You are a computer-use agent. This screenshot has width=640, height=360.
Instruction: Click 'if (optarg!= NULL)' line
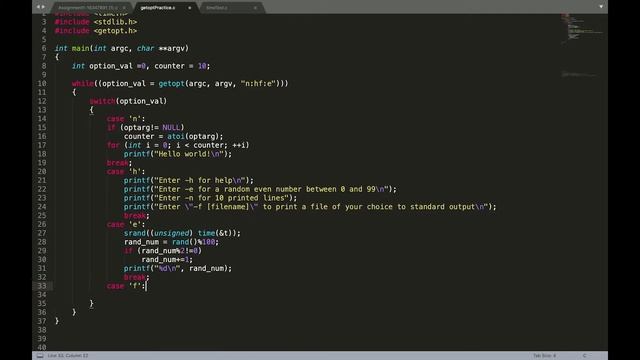(145, 127)
